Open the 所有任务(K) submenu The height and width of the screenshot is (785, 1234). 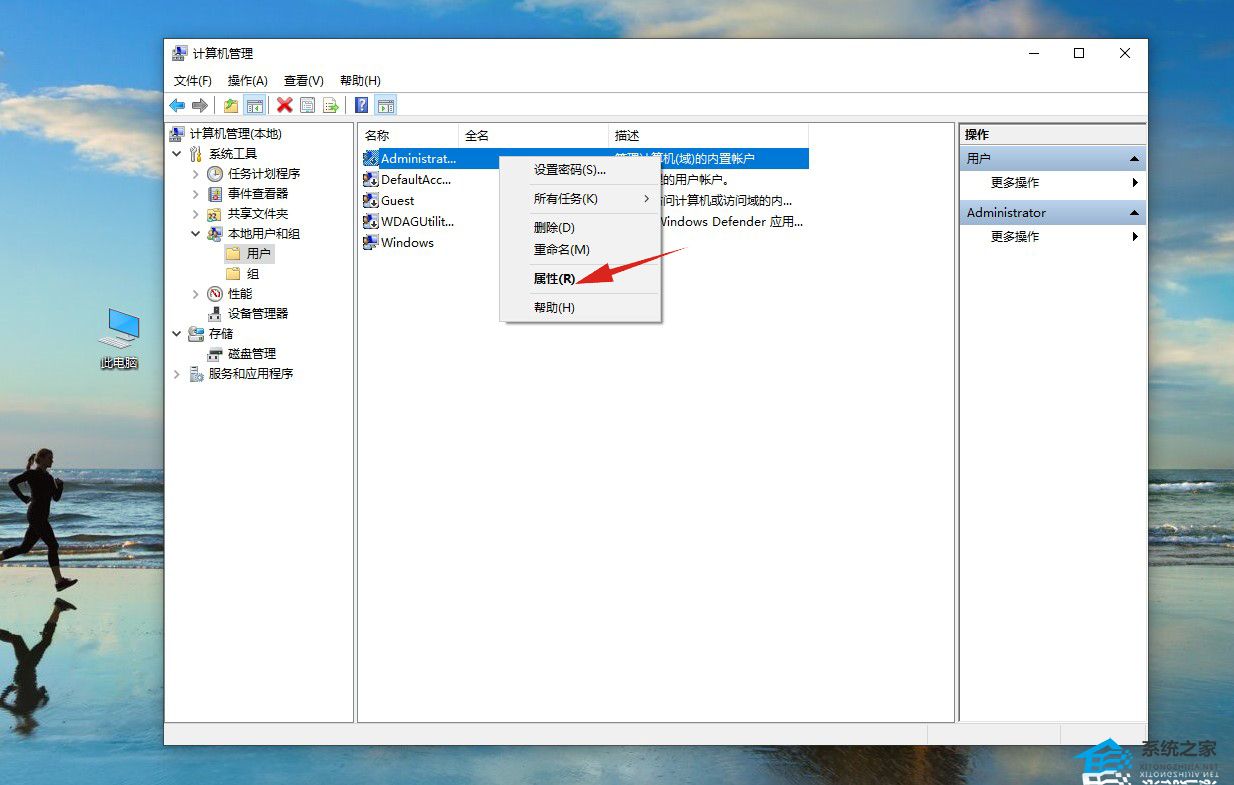[566, 199]
